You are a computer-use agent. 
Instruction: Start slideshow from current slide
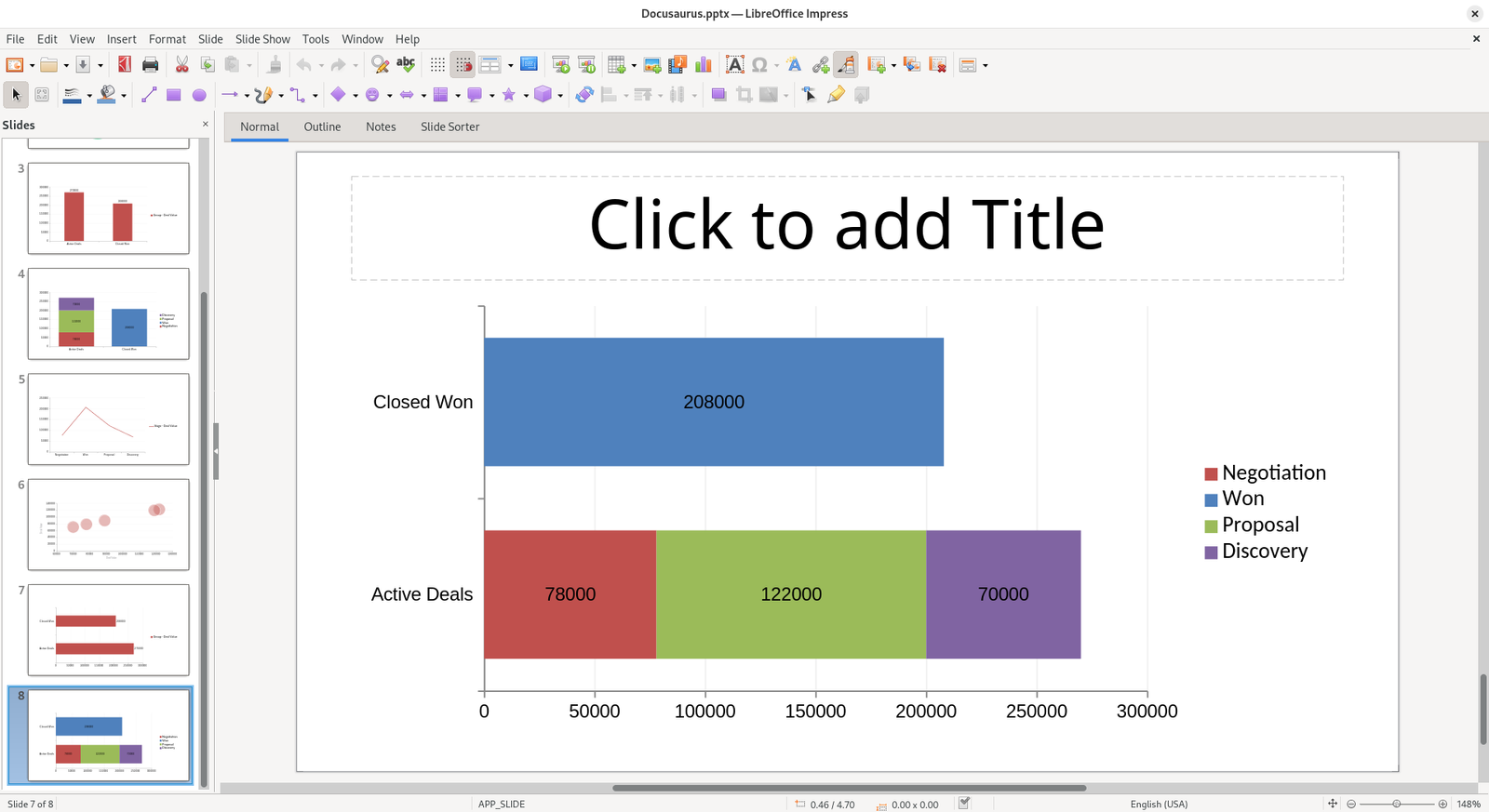pyautogui.click(x=586, y=64)
